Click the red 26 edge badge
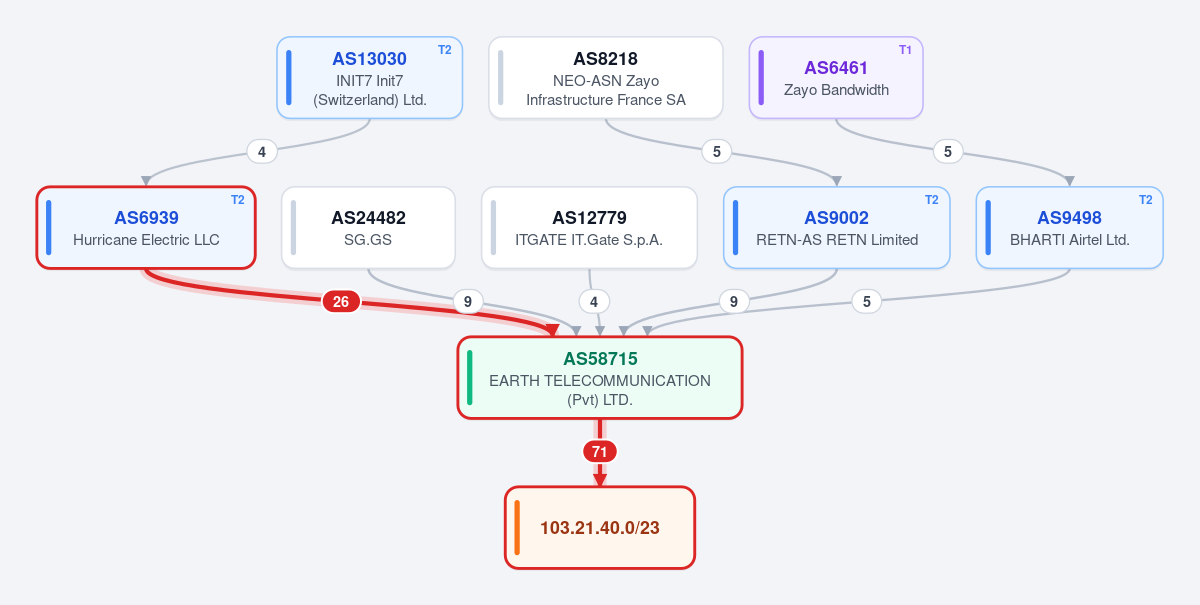The height and width of the screenshot is (605, 1200). pyautogui.click(x=341, y=302)
